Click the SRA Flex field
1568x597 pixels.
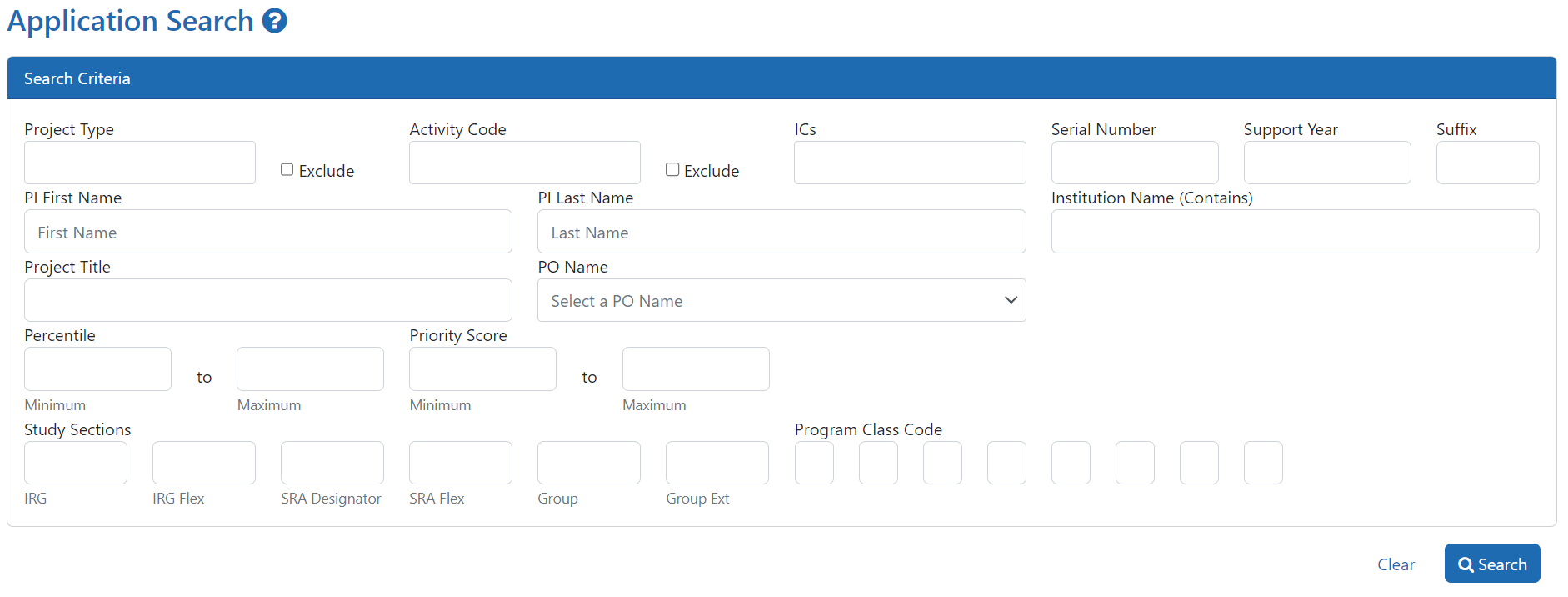[x=461, y=463]
